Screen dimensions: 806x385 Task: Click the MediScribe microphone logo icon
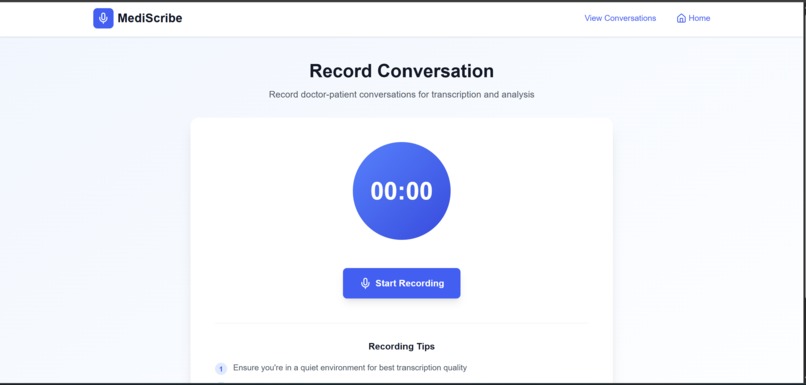pos(103,19)
